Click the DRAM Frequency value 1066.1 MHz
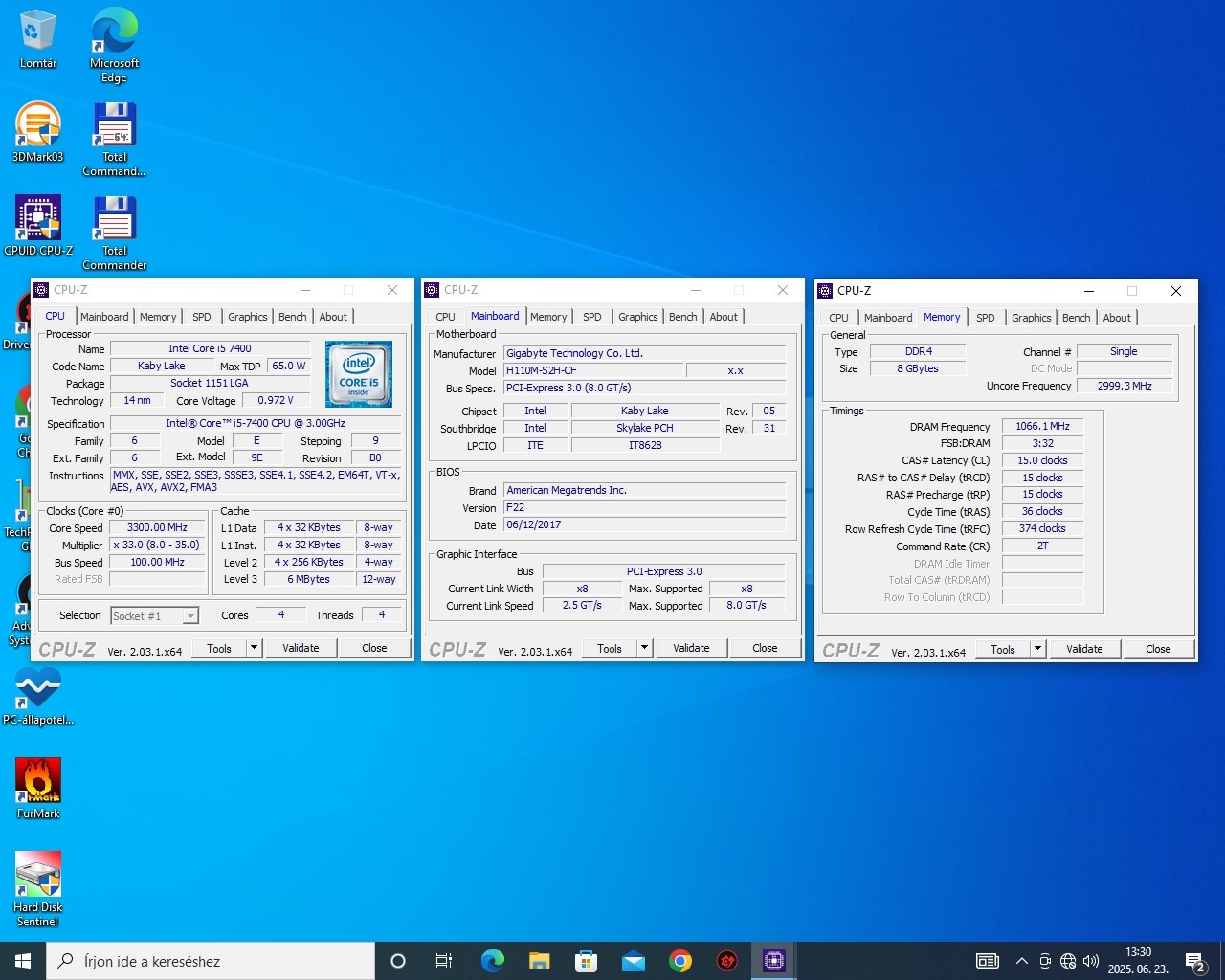The height and width of the screenshot is (980, 1225). (x=1042, y=426)
